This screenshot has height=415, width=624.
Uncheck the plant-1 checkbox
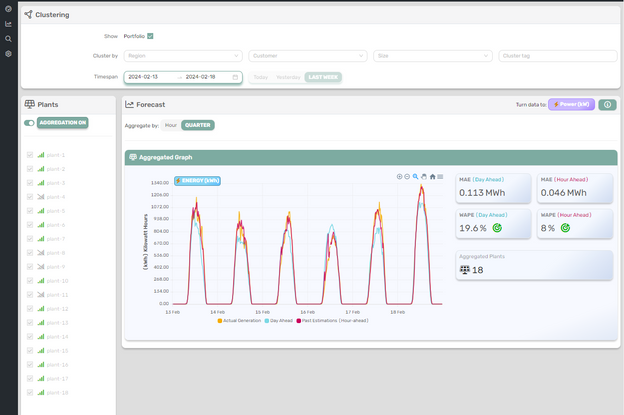point(30,155)
